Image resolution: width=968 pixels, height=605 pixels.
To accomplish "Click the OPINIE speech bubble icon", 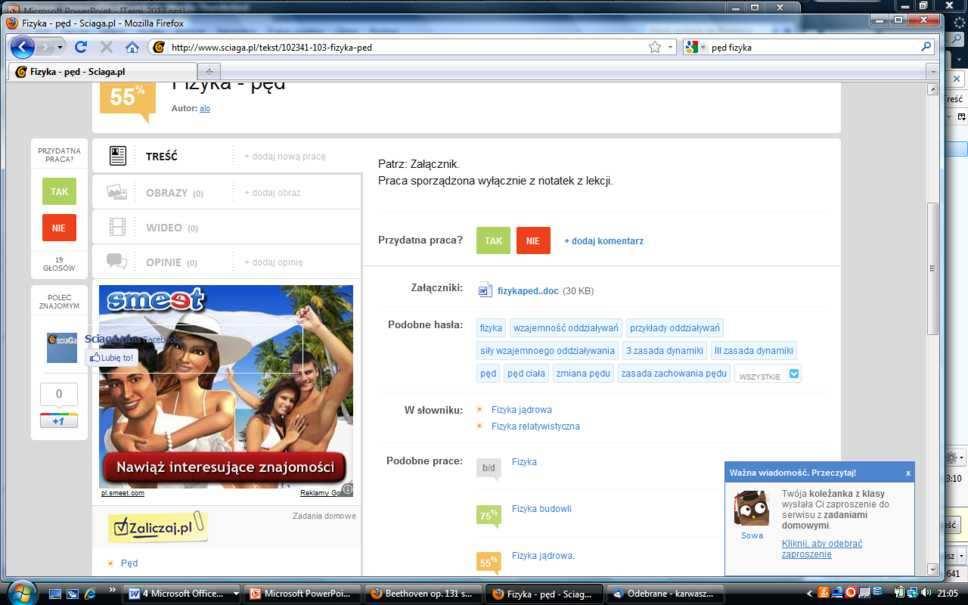I will pos(117,261).
